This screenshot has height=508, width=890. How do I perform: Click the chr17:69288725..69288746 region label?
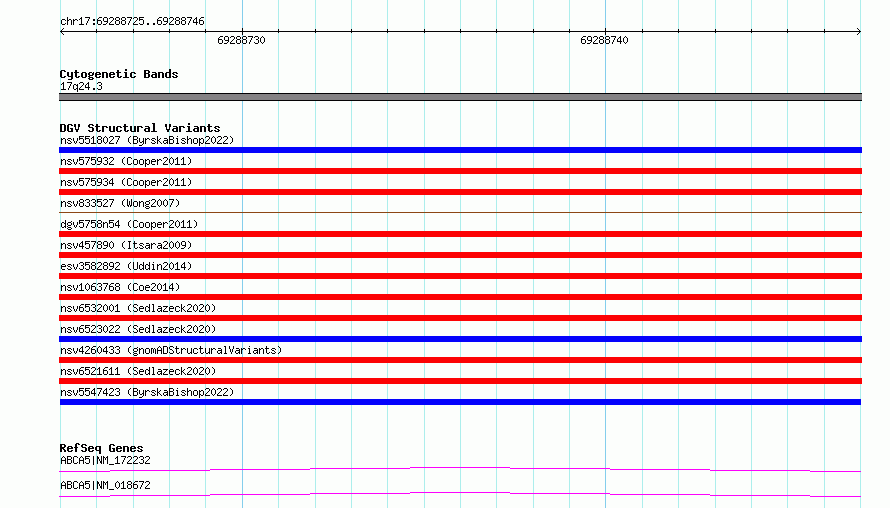pyautogui.click(x=132, y=22)
